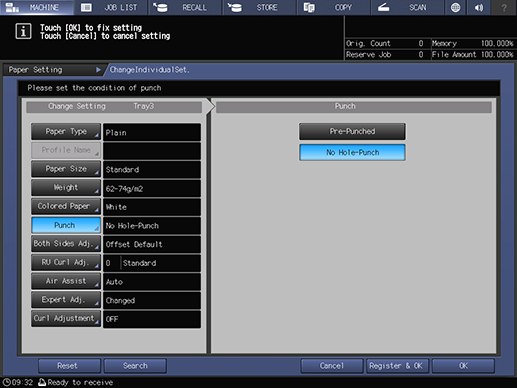Click the Auto air assist value
The height and width of the screenshot is (388, 517).
[152, 282]
